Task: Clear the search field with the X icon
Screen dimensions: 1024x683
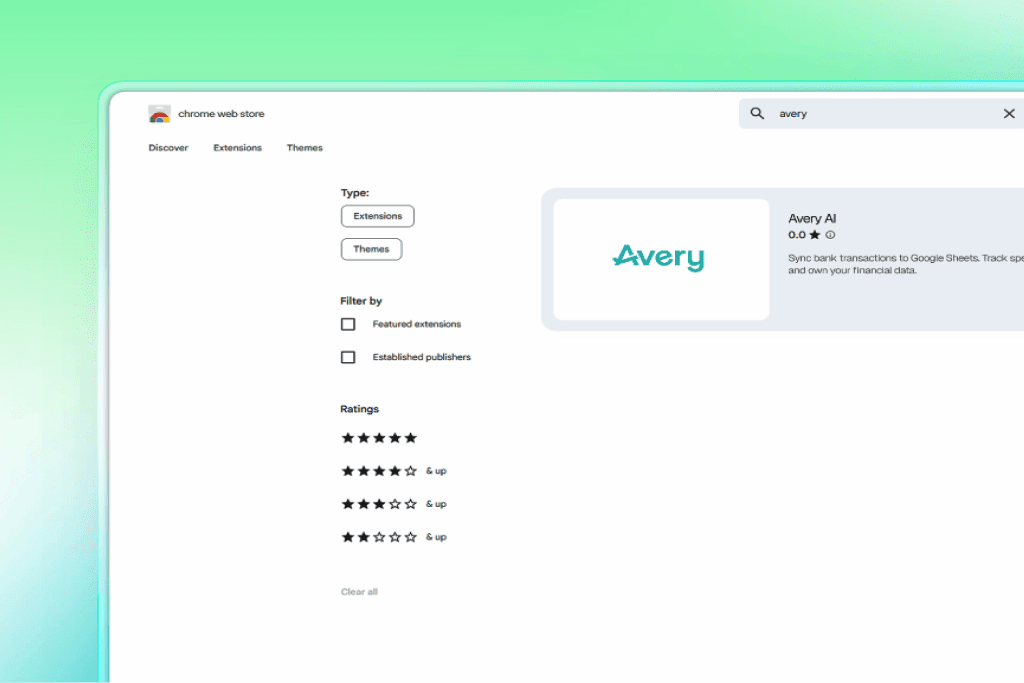Action: (x=1009, y=114)
